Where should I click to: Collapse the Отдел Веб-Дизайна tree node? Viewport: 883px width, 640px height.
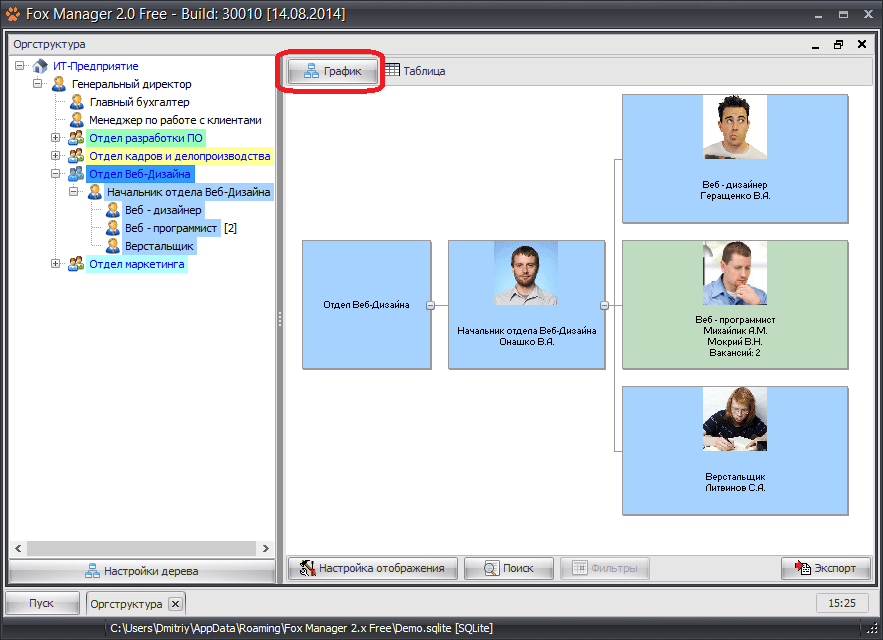pyautogui.click(x=55, y=174)
